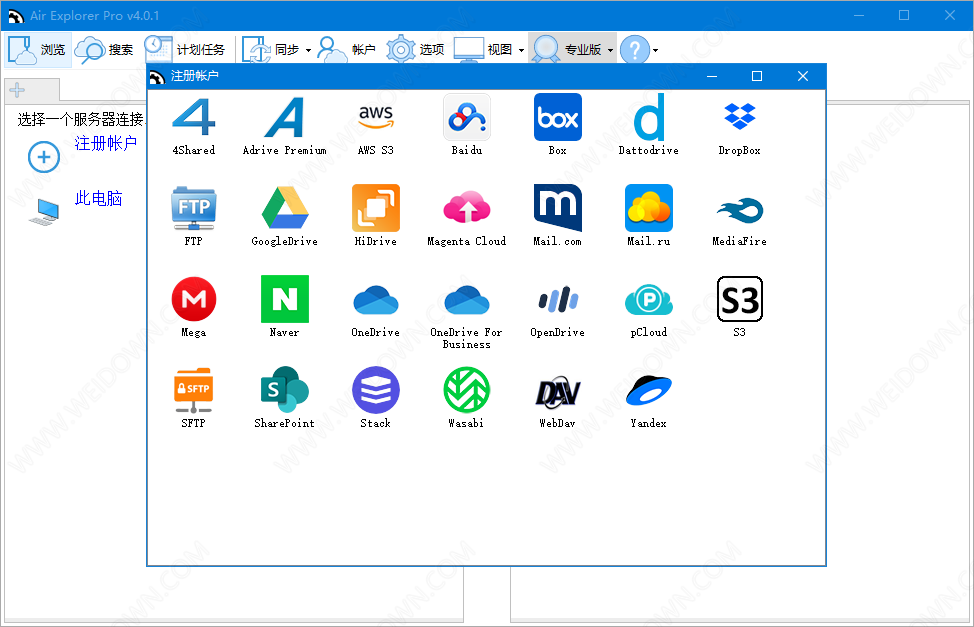Click the Mega cloud icon

click(x=193, y=300)
